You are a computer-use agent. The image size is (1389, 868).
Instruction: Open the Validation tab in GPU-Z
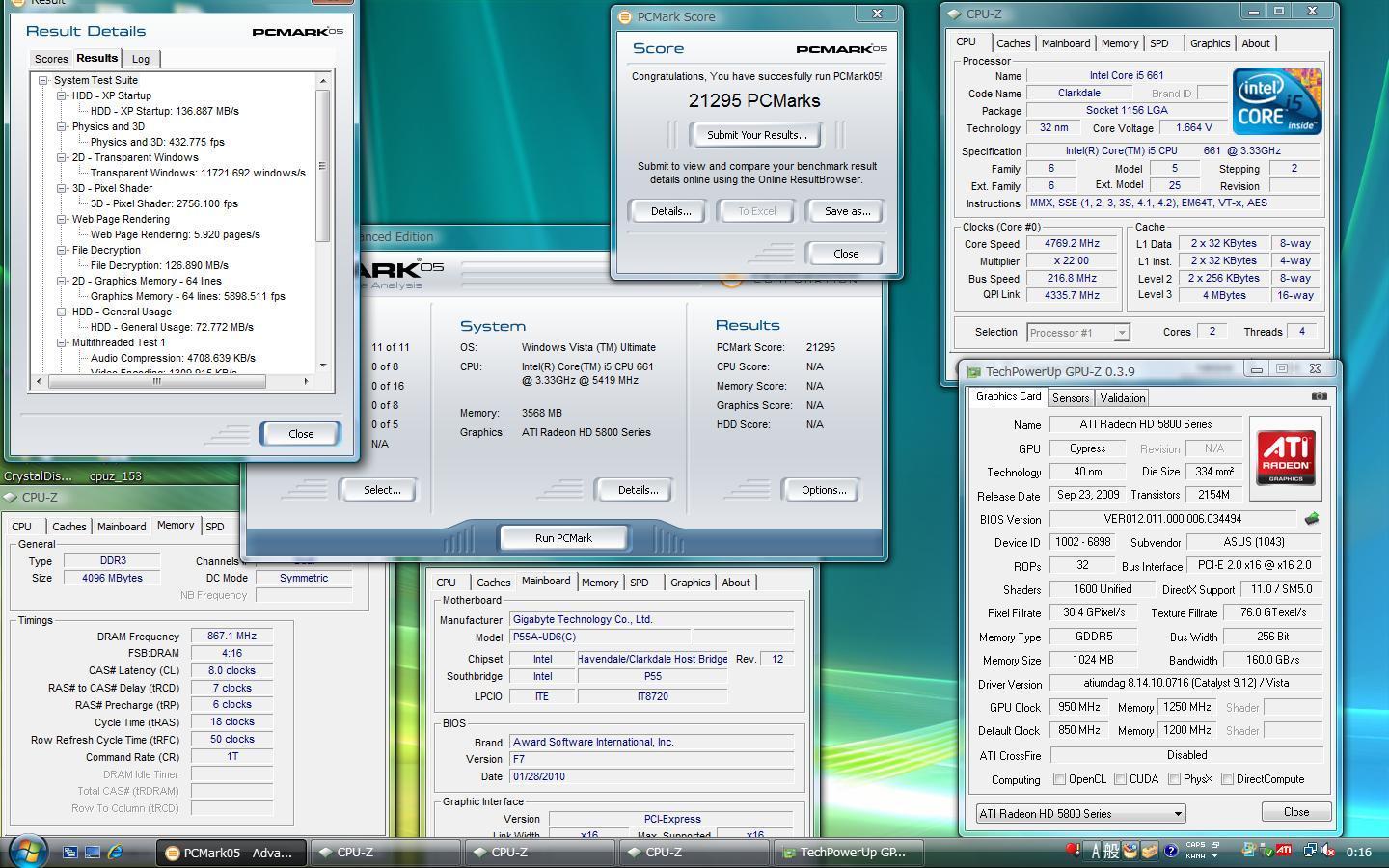1123,397
